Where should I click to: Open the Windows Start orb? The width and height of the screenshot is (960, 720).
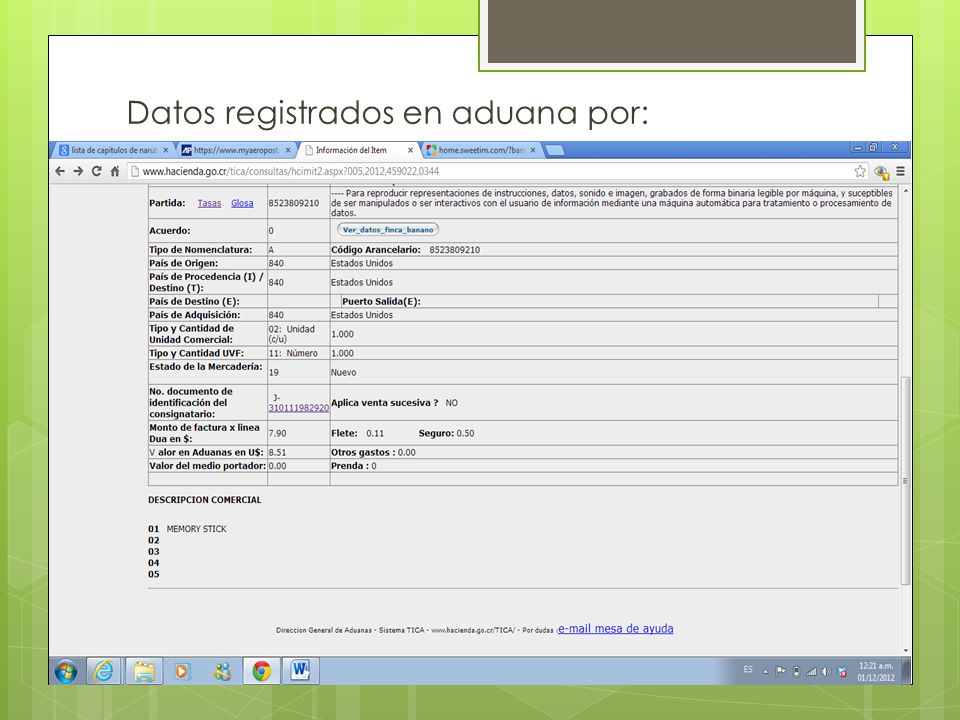[66, 671]
